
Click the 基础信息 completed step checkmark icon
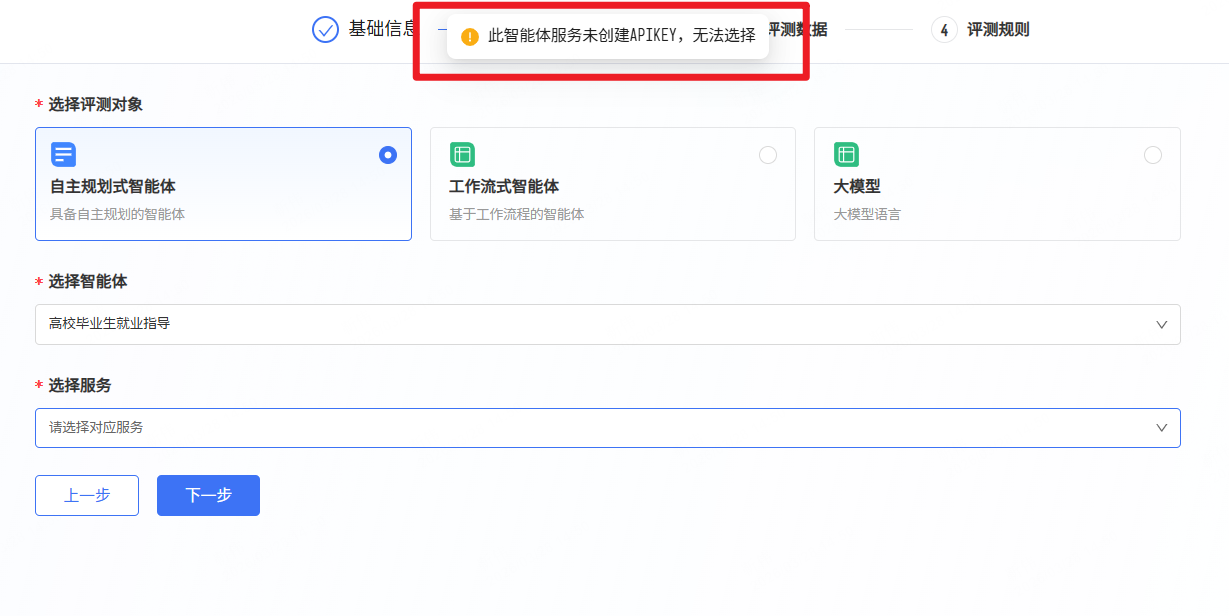[325, 29]
